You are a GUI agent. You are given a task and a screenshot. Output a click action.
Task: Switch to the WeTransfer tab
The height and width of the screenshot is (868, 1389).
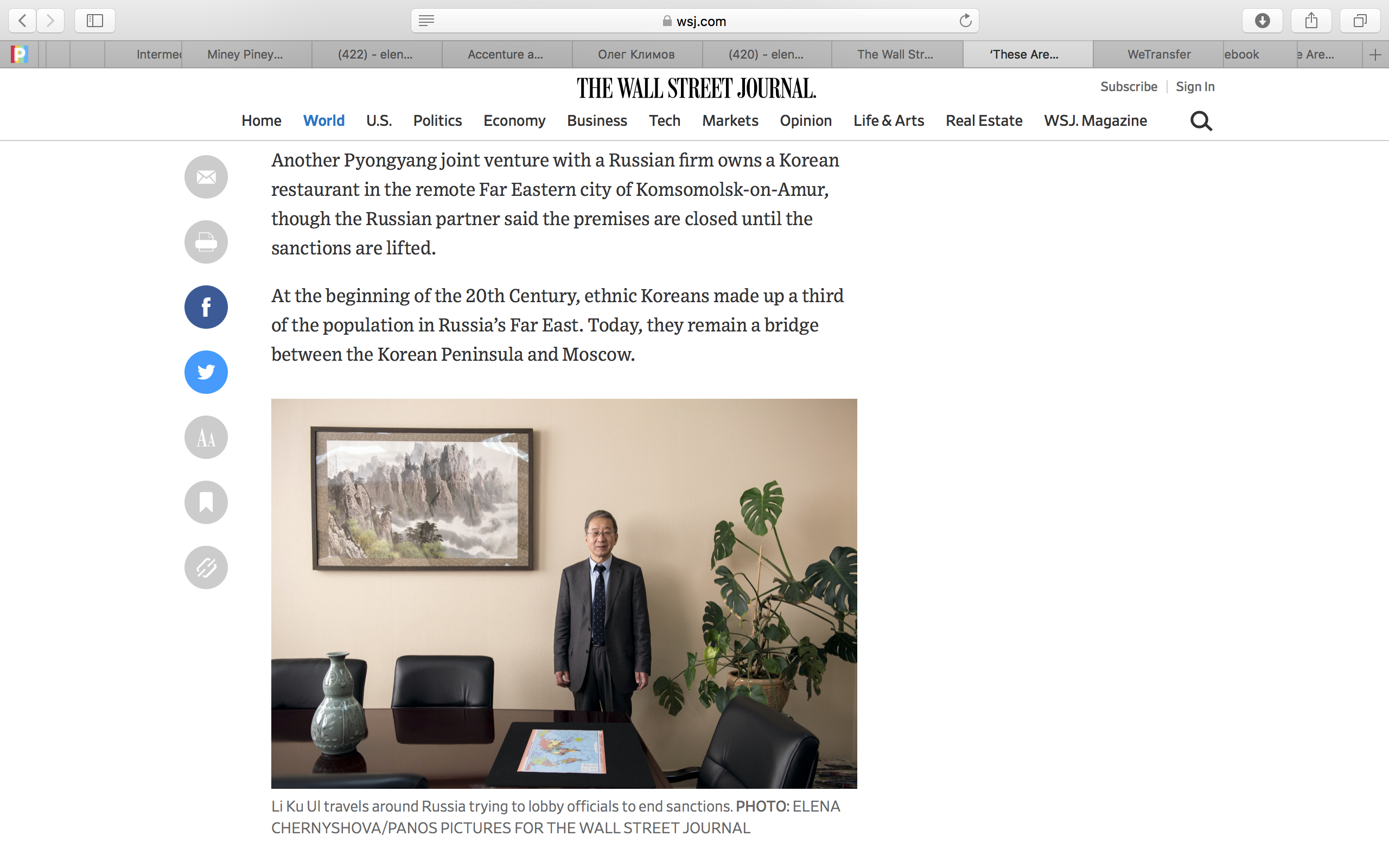tap(1158, 55)
